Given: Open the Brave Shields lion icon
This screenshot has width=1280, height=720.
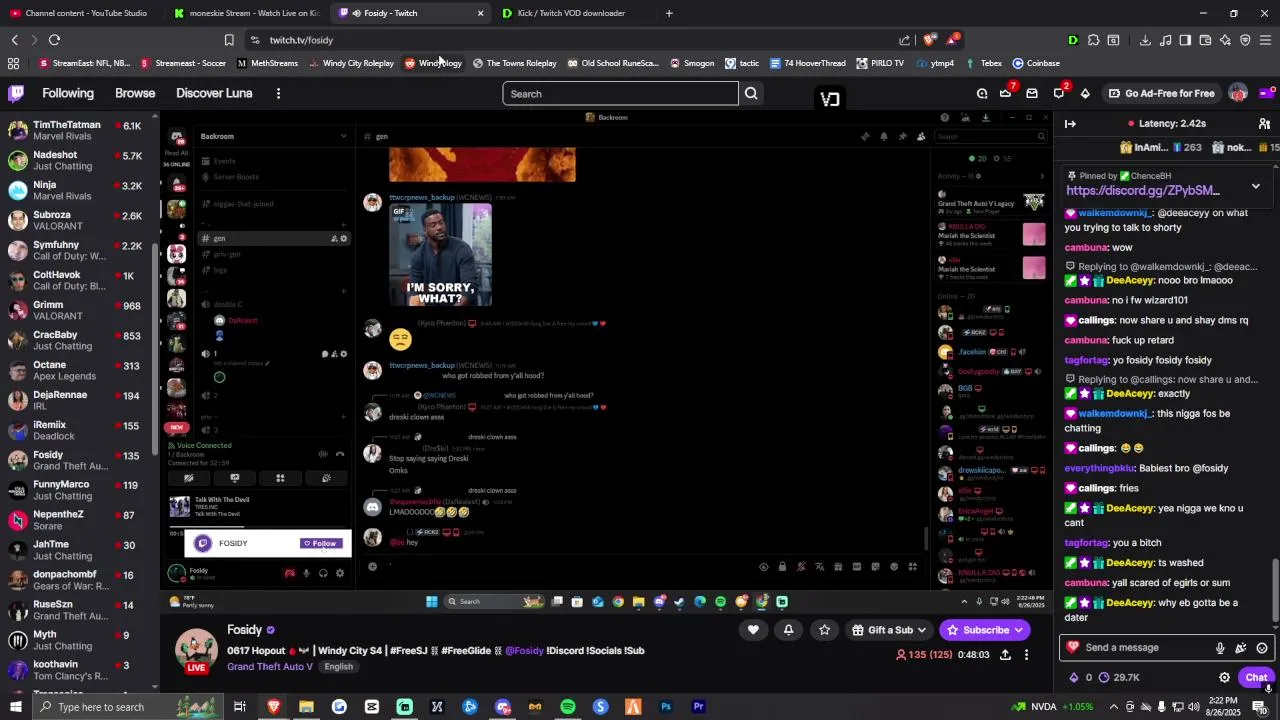Looking at the screenshot, I should click(929, 40).
